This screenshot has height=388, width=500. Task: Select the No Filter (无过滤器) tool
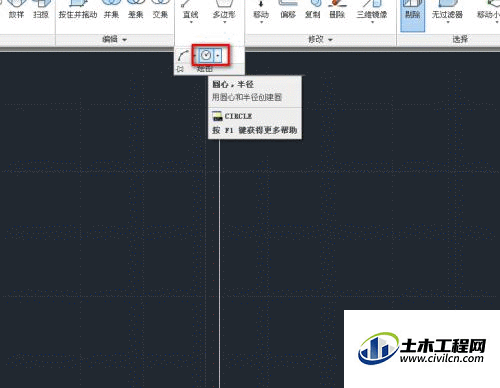(x=447, y=9)
